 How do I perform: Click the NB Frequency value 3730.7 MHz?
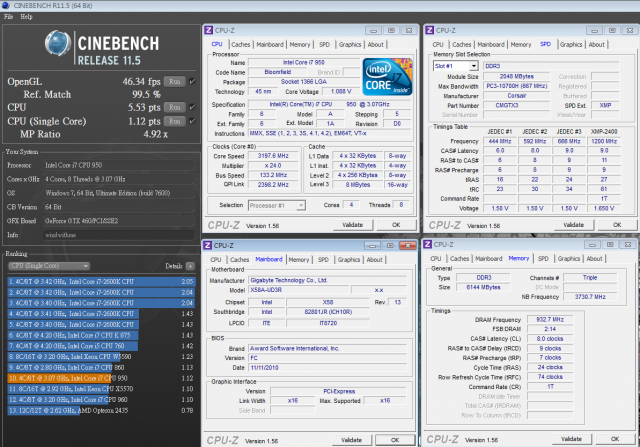pos(590,297)
